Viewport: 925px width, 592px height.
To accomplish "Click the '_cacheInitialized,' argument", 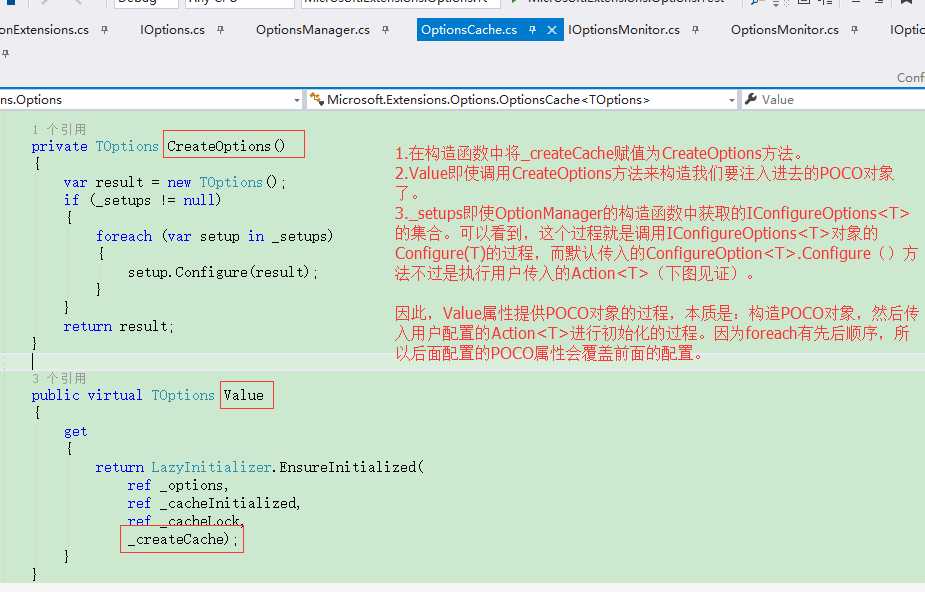I will coord(230,503).
